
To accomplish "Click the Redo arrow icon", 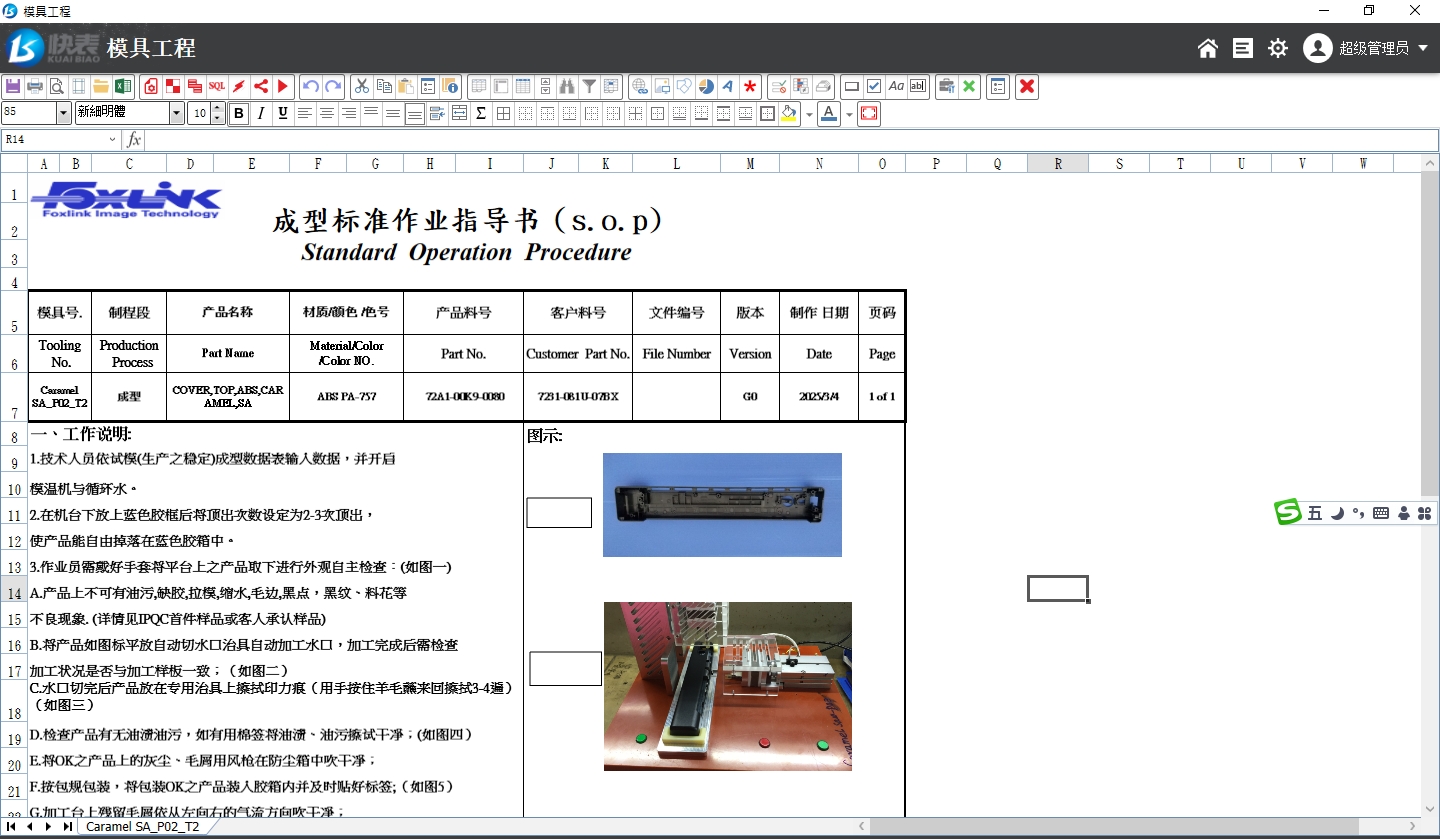I will point(333,86).
